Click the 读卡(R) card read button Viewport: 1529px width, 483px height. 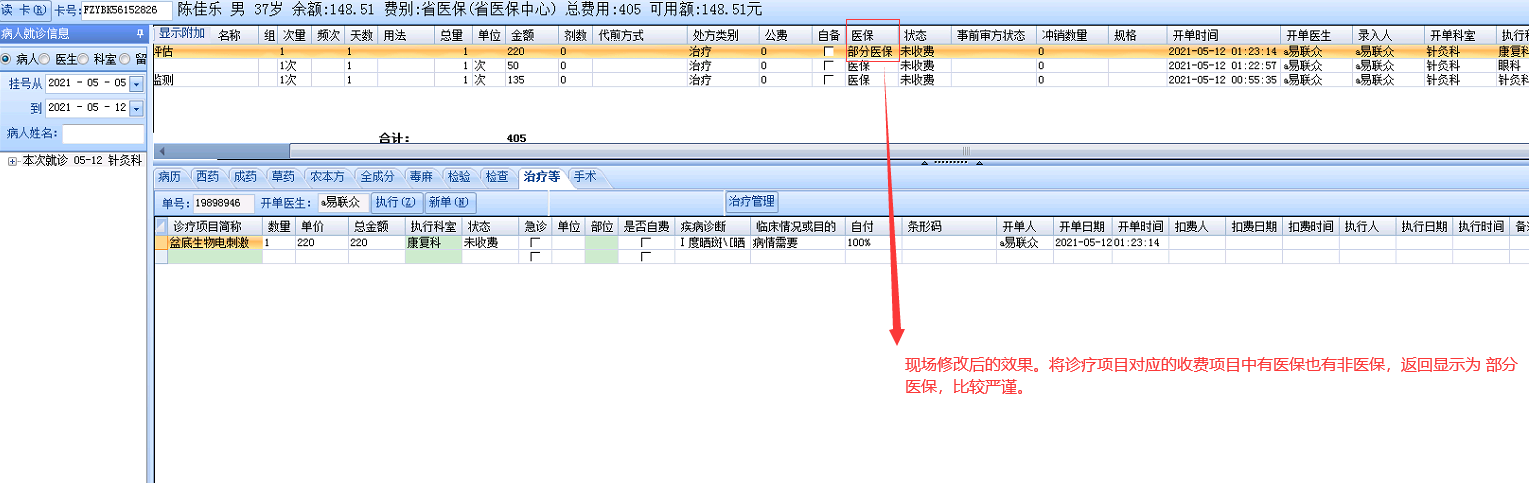[x=25, y=9]
